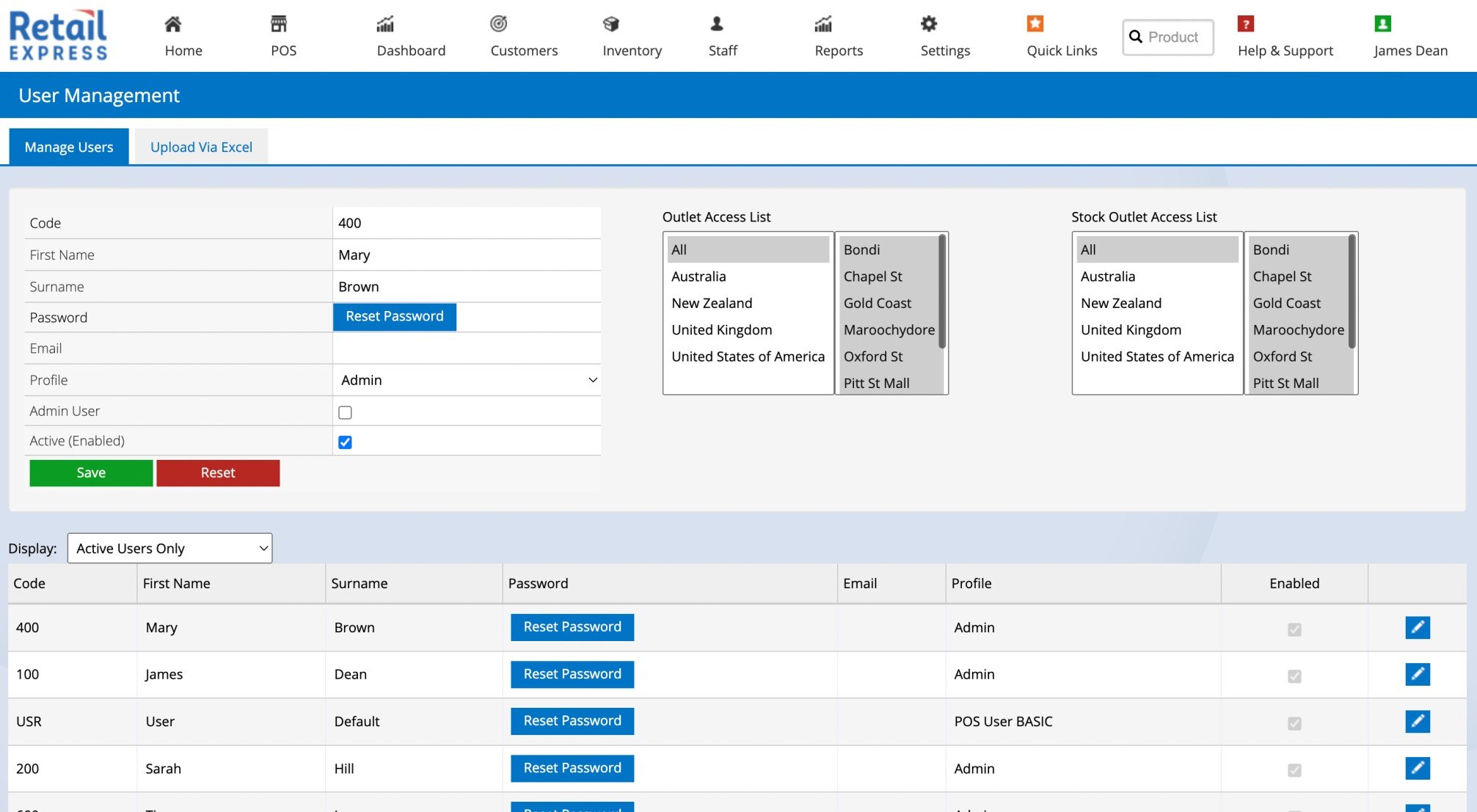Click the Surname input field

(467, 286)
